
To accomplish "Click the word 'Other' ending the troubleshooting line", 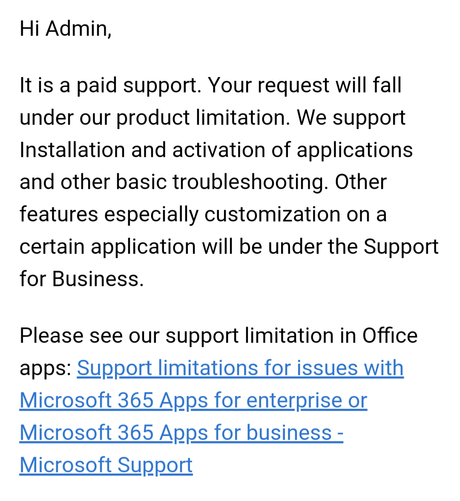I will 361,182.
